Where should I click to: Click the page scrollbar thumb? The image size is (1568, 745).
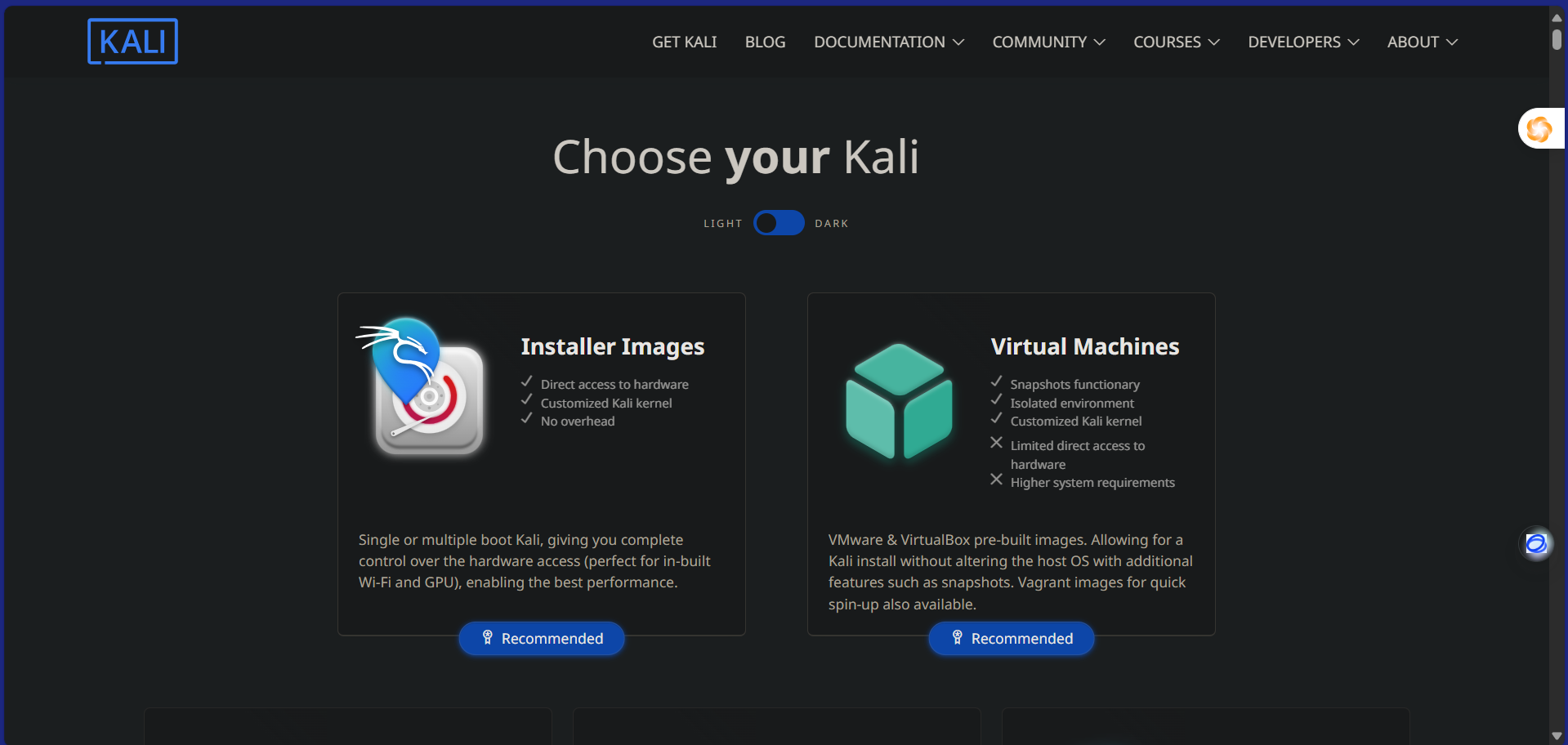click(1557, 39)
